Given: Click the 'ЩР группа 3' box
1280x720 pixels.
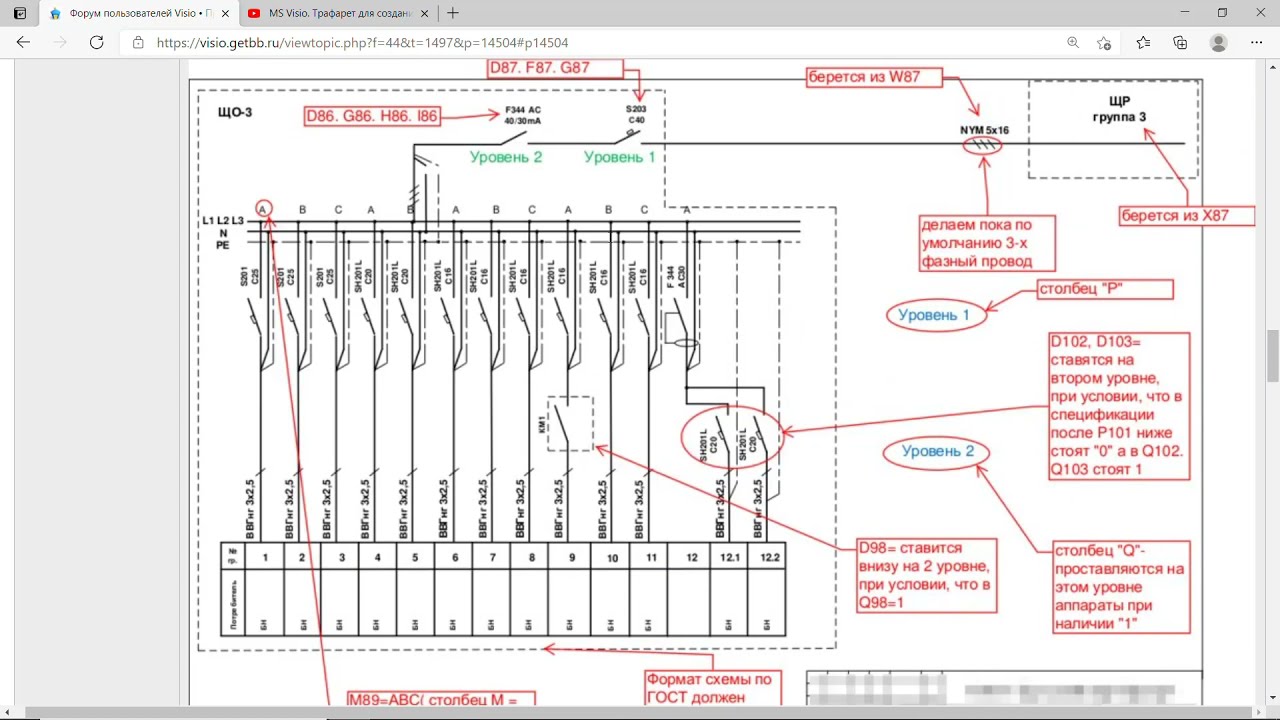Looking at the screenshot, I should pyautogui.click(x=1113, y=129).
